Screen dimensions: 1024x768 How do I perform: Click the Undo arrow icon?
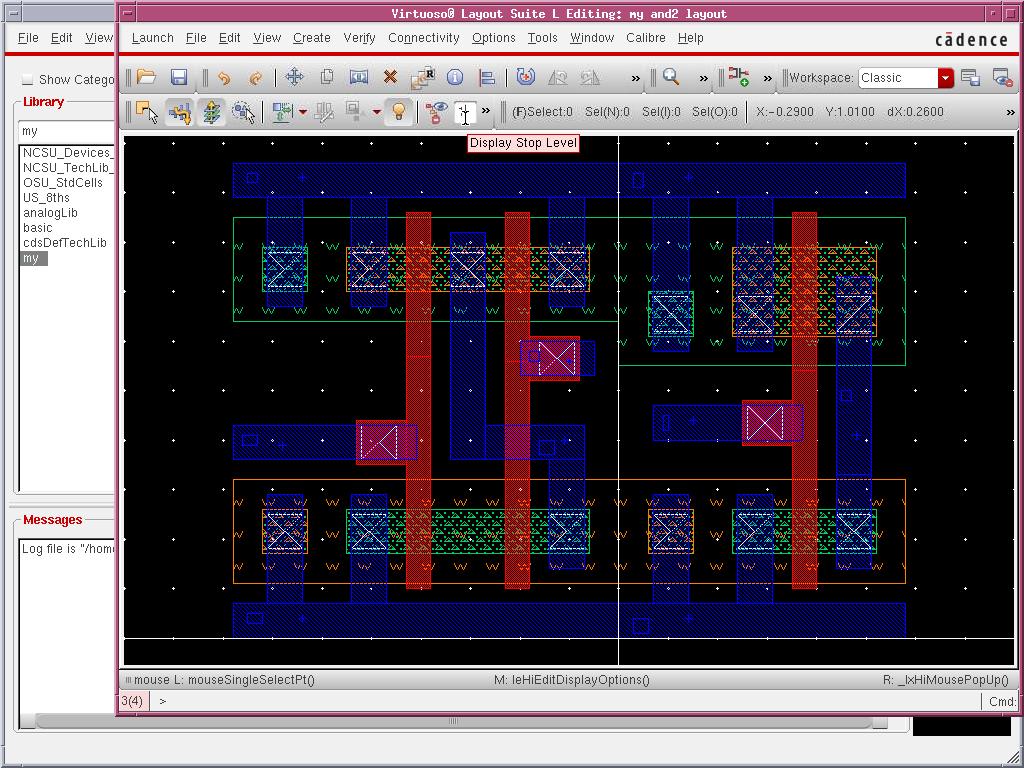[224, 78]
